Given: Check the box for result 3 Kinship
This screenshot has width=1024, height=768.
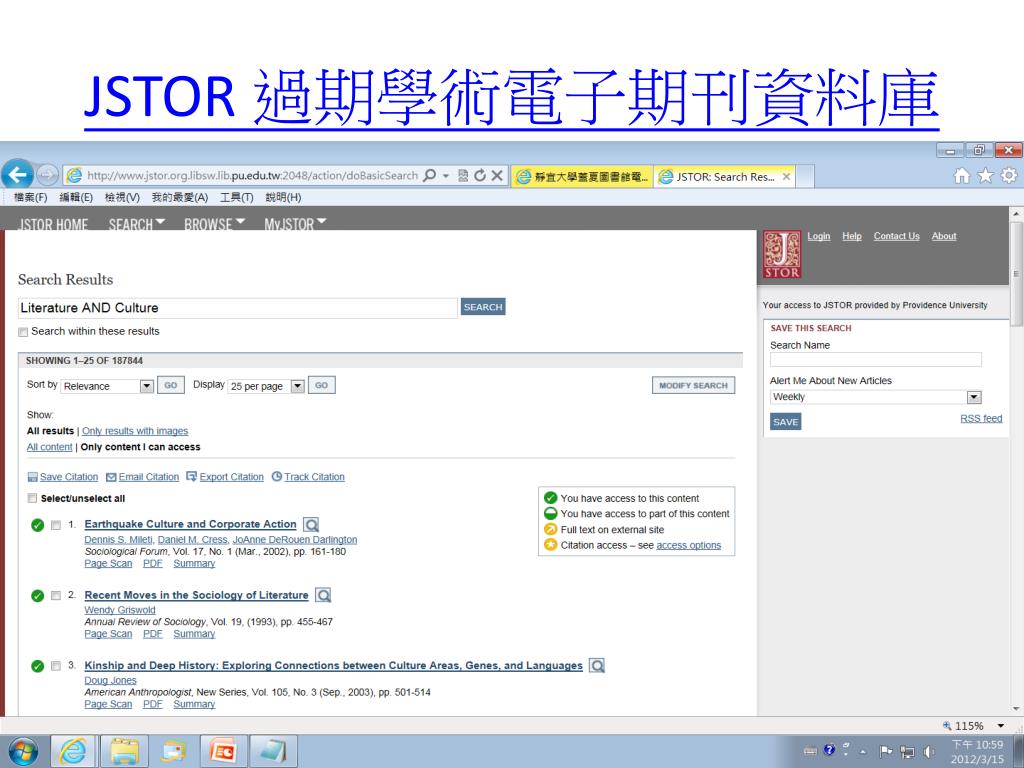Looking at the screenshot, I should (x=56, y=666).
